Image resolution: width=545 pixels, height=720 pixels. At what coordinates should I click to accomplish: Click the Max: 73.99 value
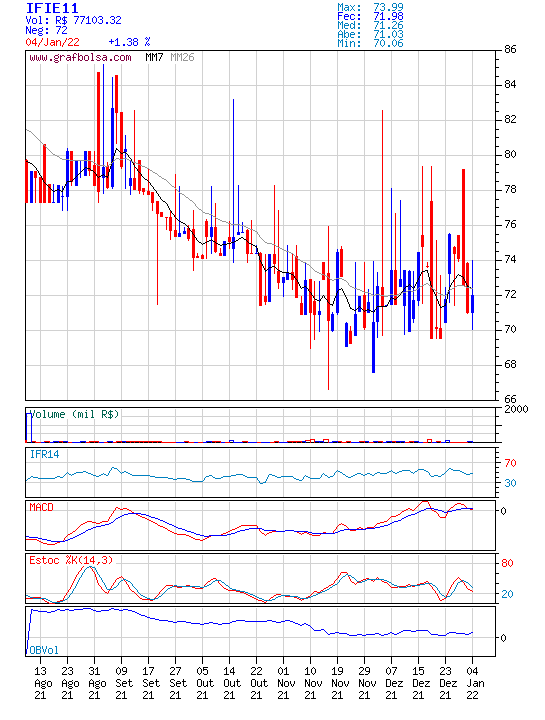[370, 7]
